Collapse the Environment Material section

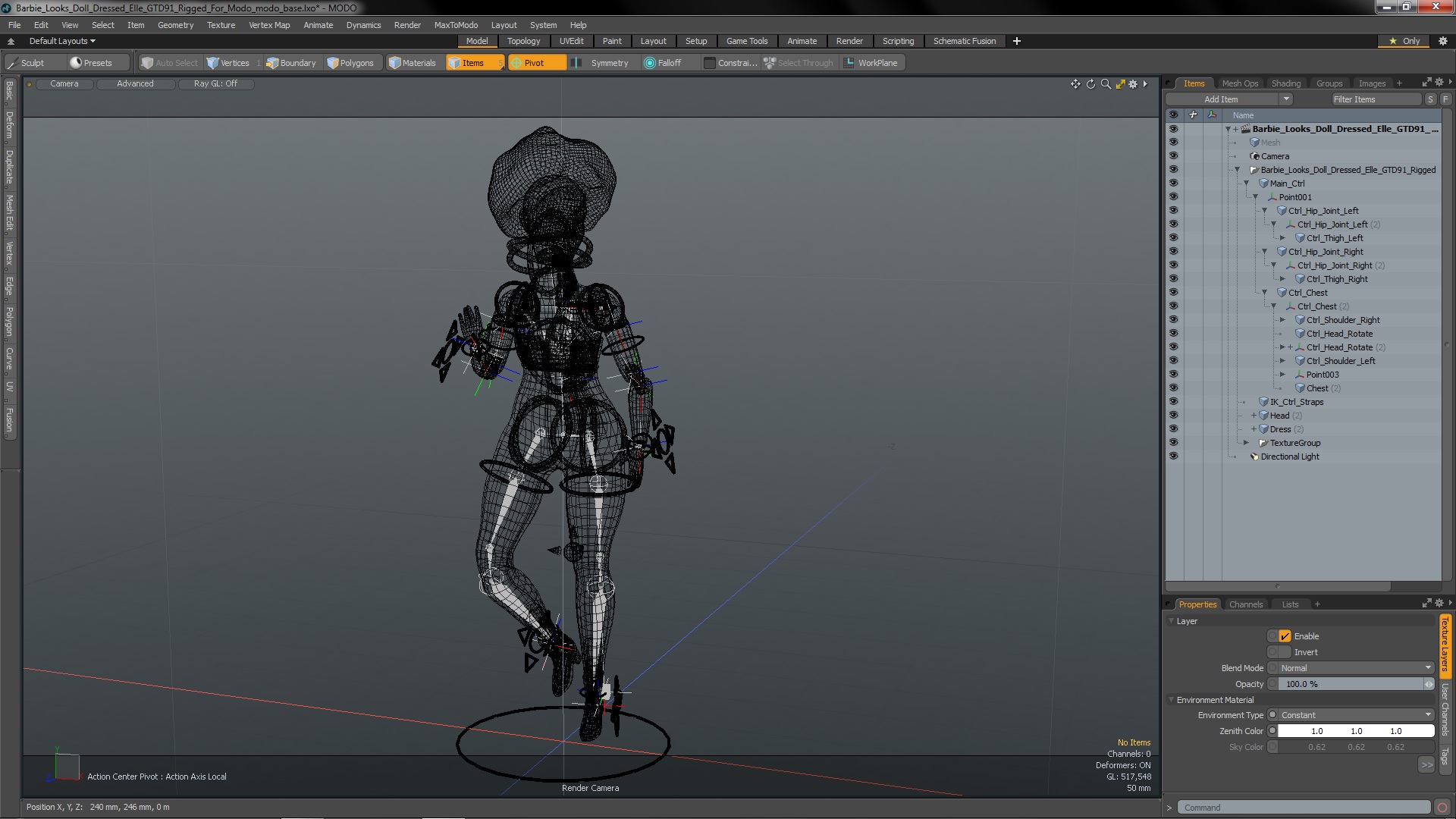(1172, 700)
